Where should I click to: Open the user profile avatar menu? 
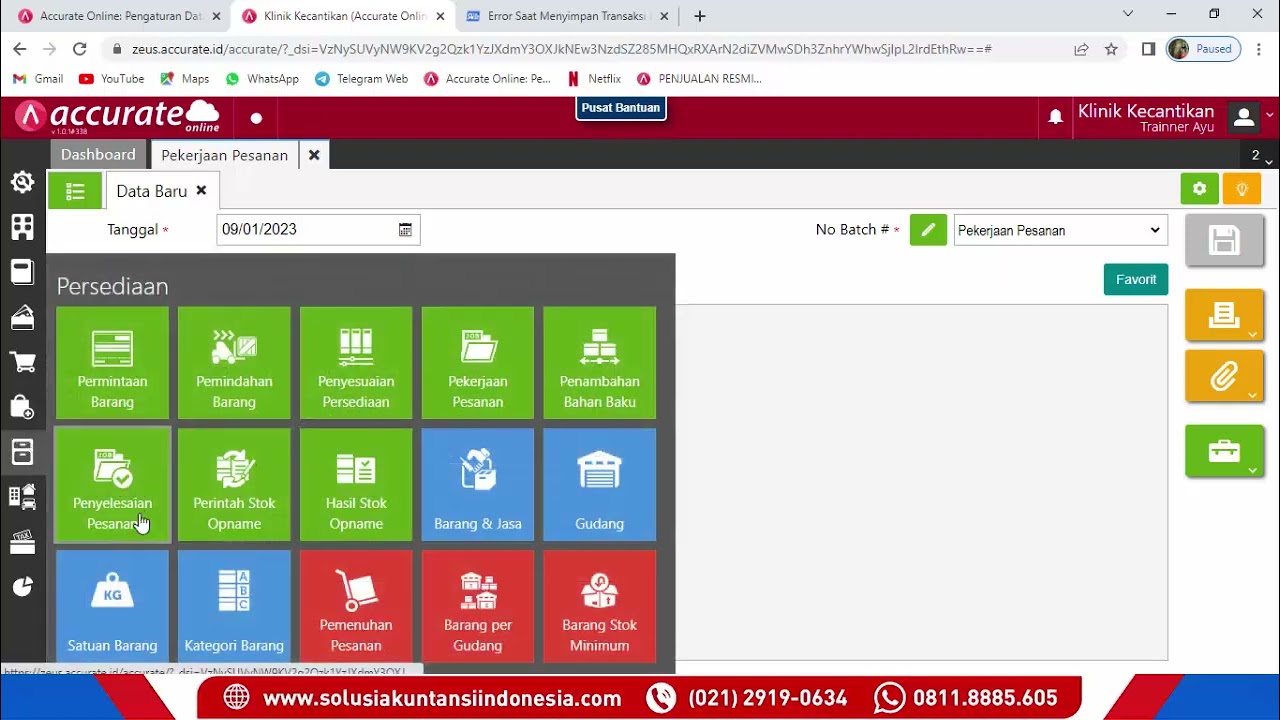pos(1244,118)
